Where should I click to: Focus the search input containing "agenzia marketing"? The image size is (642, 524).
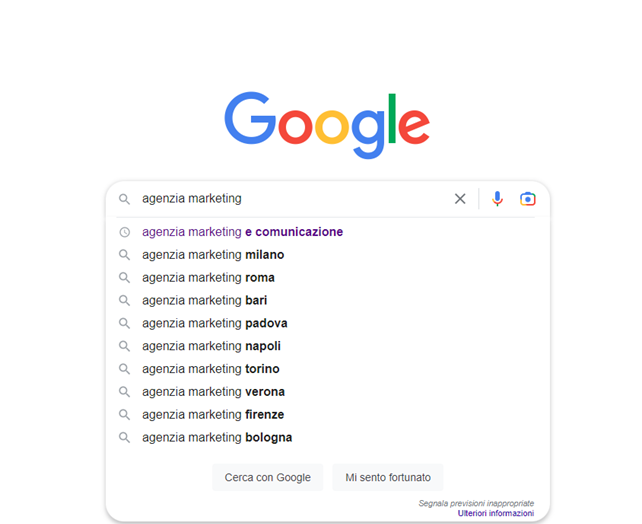(290, 199)
